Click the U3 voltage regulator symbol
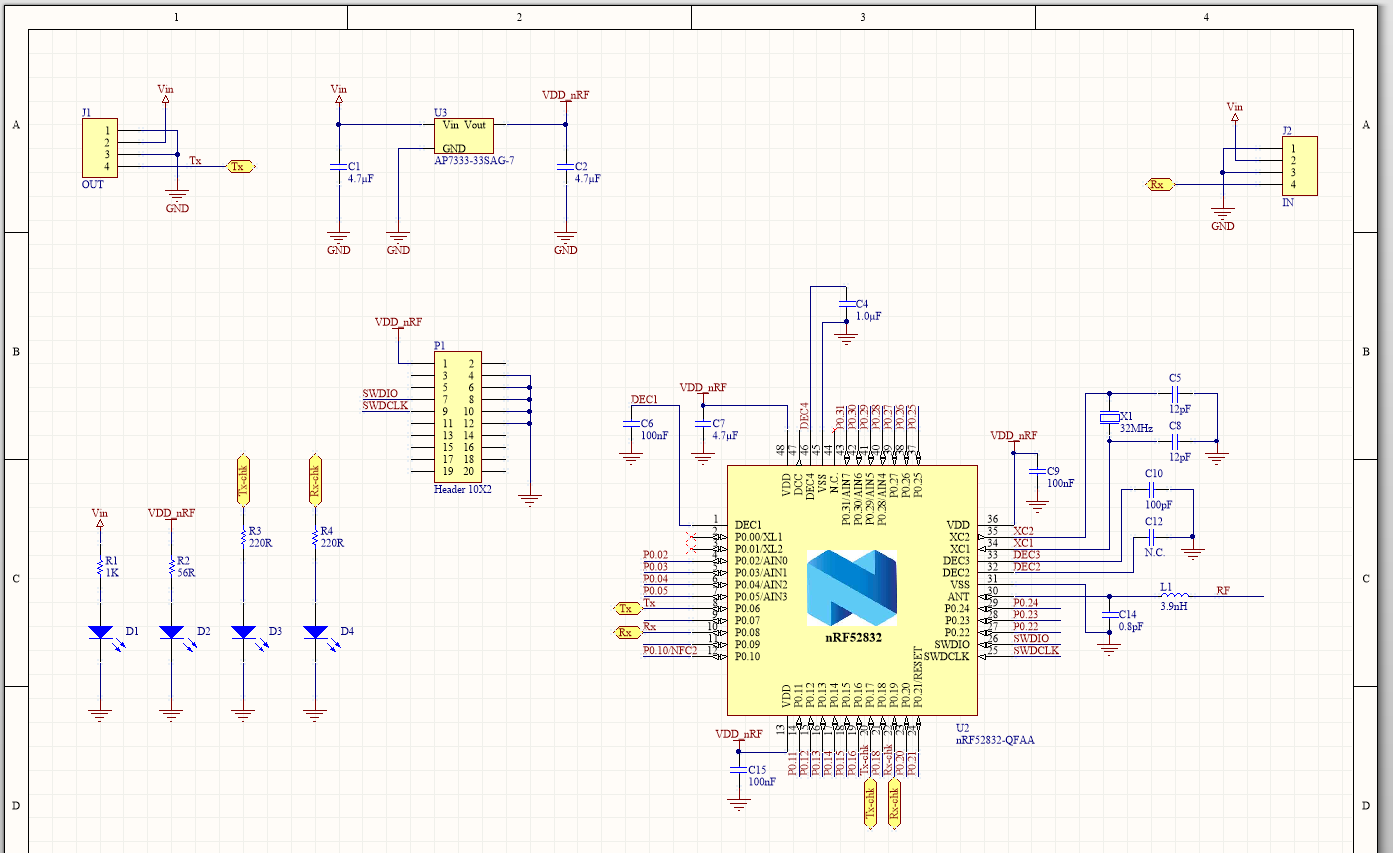This screenshot has width=1393, height=853. click(464, 136)
